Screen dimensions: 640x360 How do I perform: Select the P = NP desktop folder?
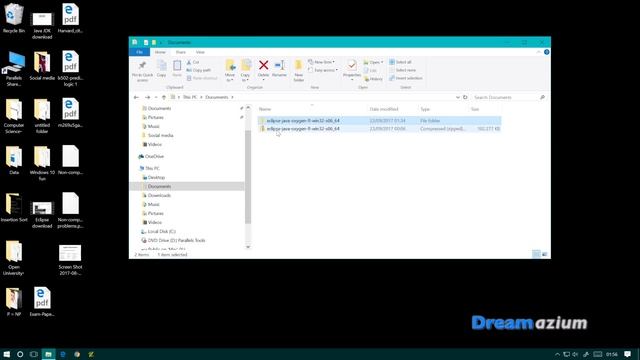14,302
